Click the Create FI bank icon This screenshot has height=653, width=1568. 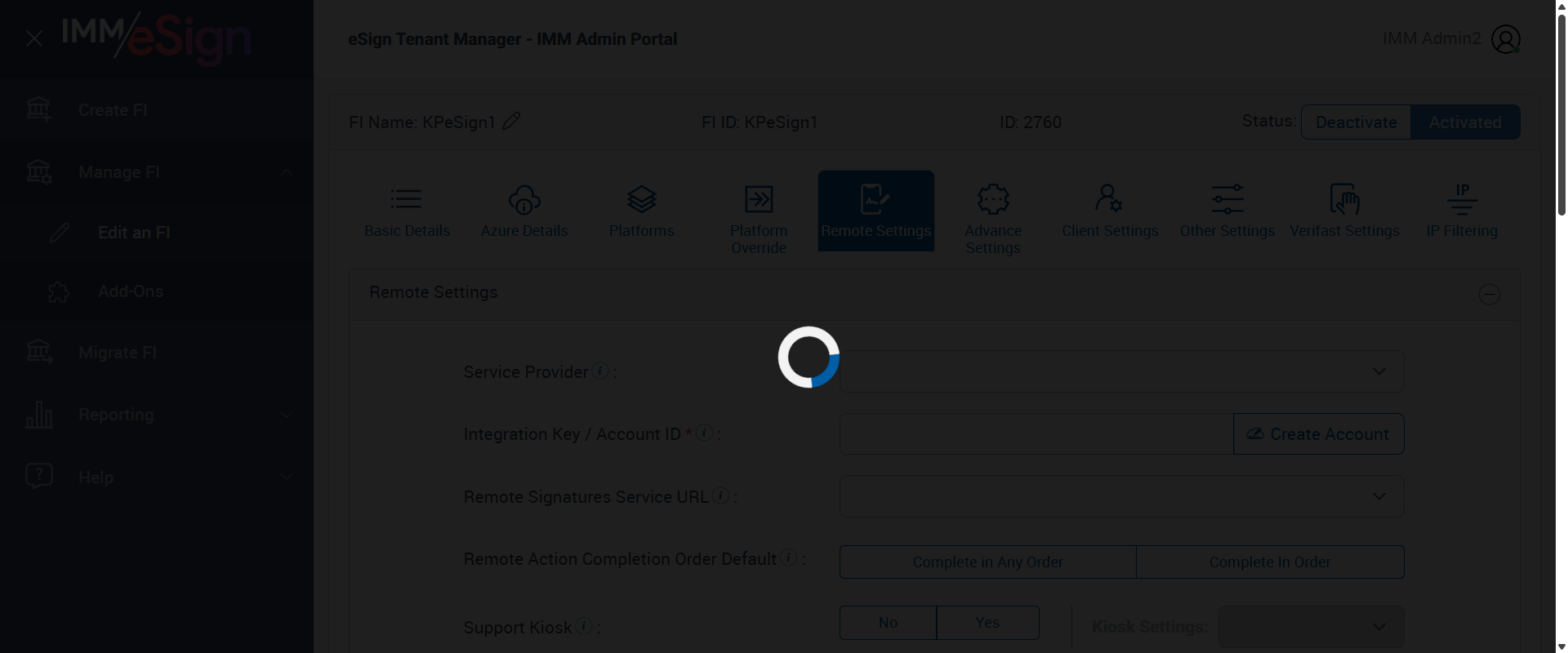click(39, 109)
